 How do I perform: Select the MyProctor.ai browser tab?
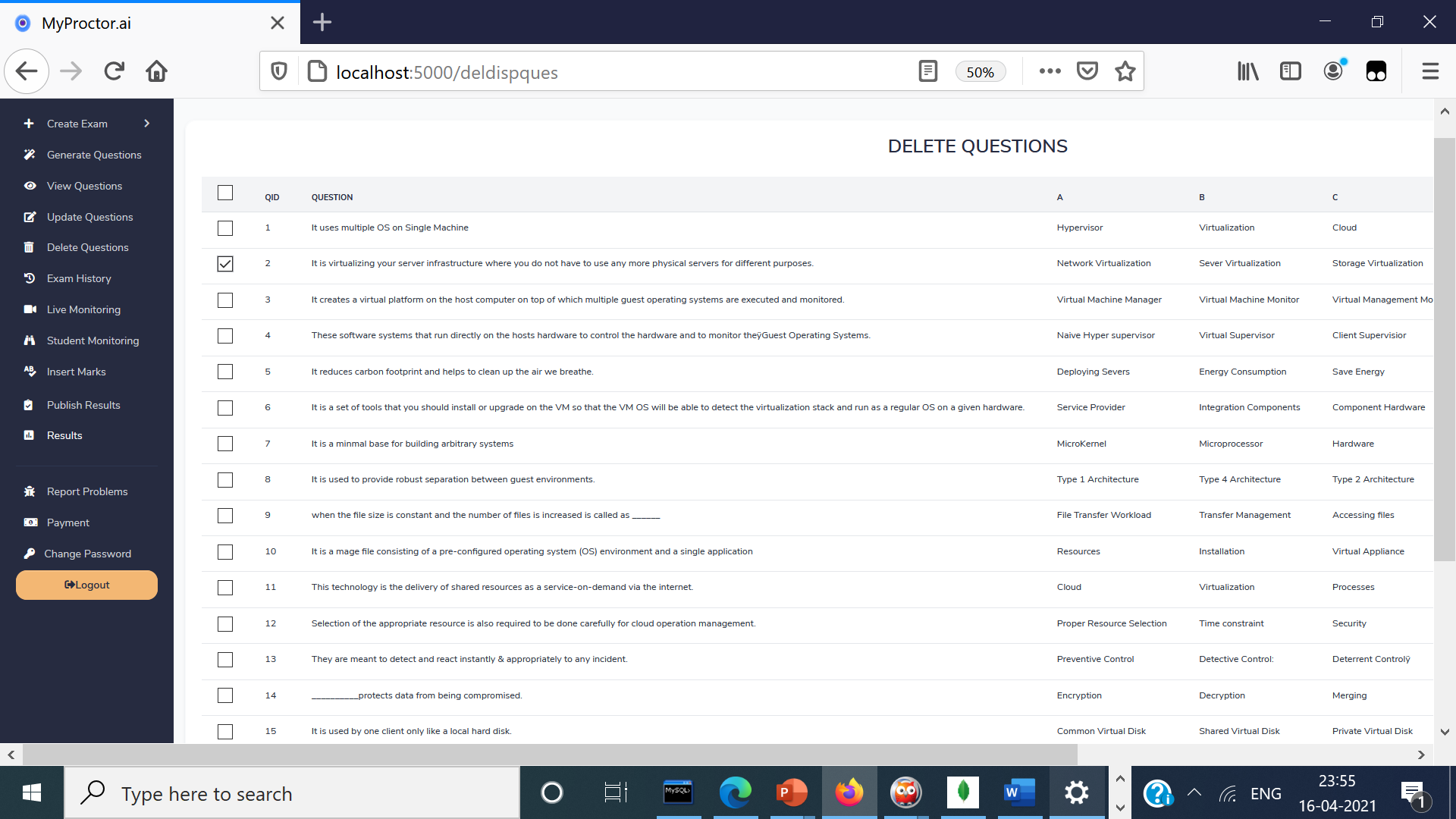150,23
